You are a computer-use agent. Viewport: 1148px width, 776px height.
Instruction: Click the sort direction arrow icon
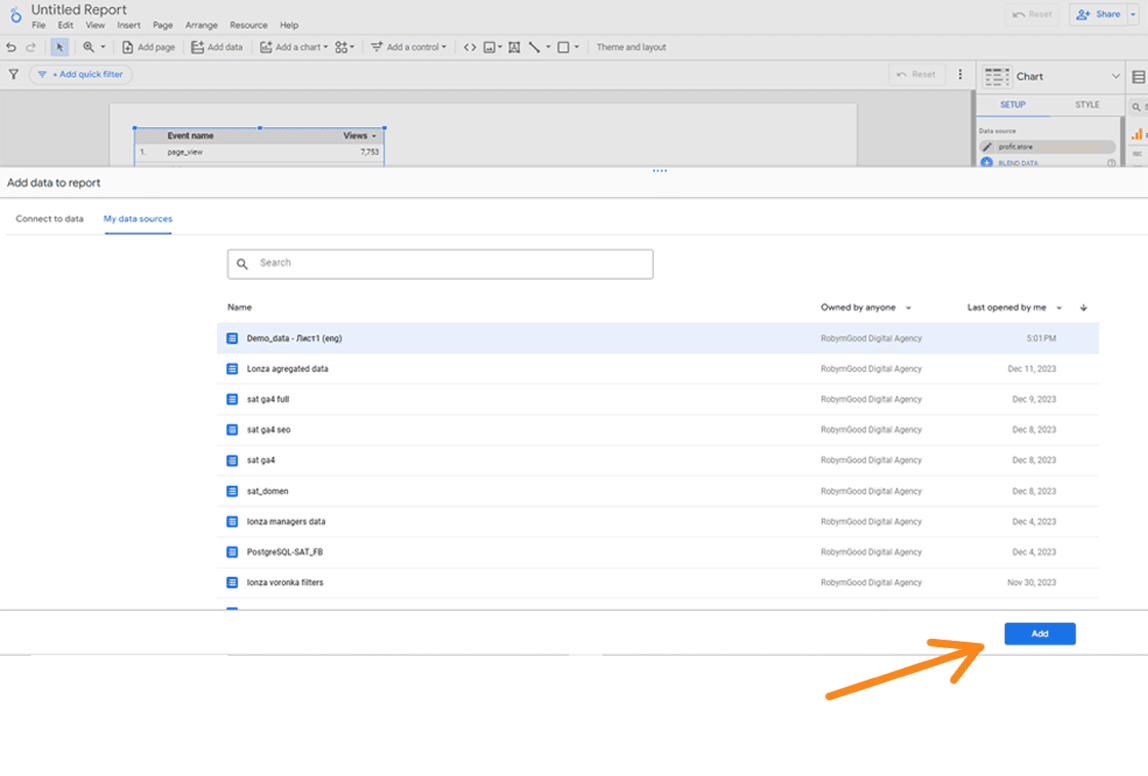tap(1084, 307)
